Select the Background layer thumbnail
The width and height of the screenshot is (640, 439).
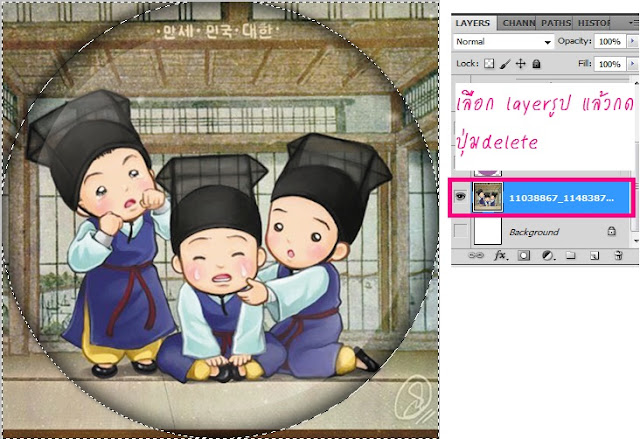point(488,231)
